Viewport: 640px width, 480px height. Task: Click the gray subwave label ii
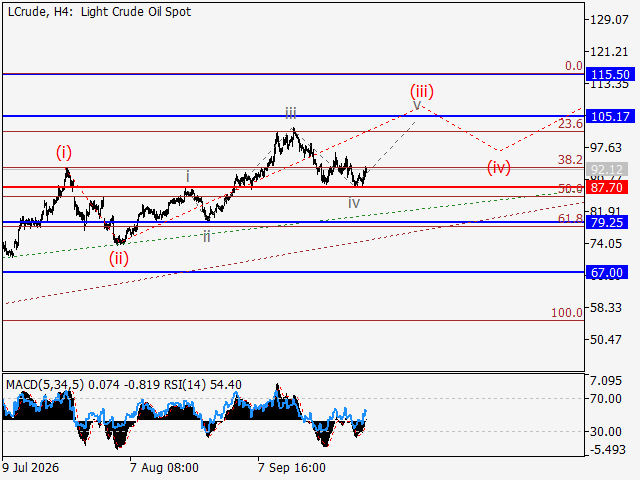(207, 236)
